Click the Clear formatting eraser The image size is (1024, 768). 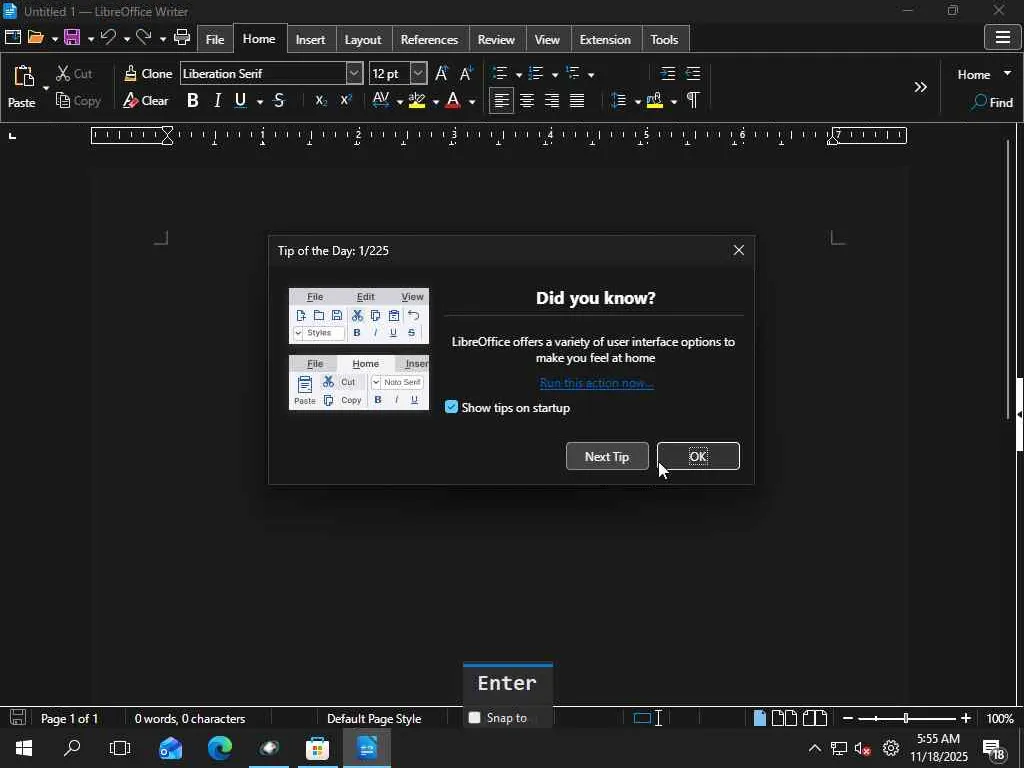(146, 101)
